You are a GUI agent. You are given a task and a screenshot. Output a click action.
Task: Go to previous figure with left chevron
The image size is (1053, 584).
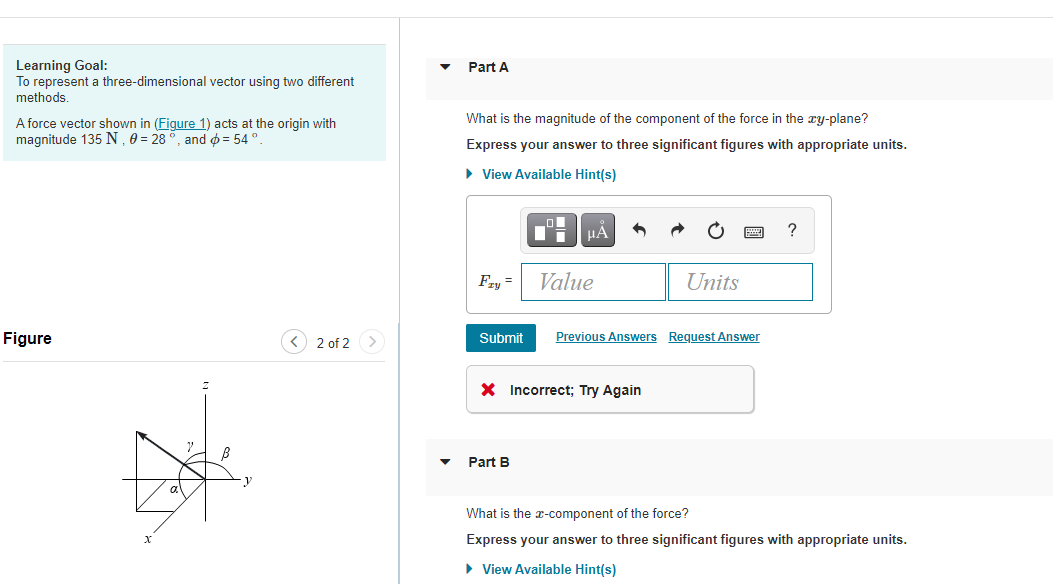tap(293, 341)
